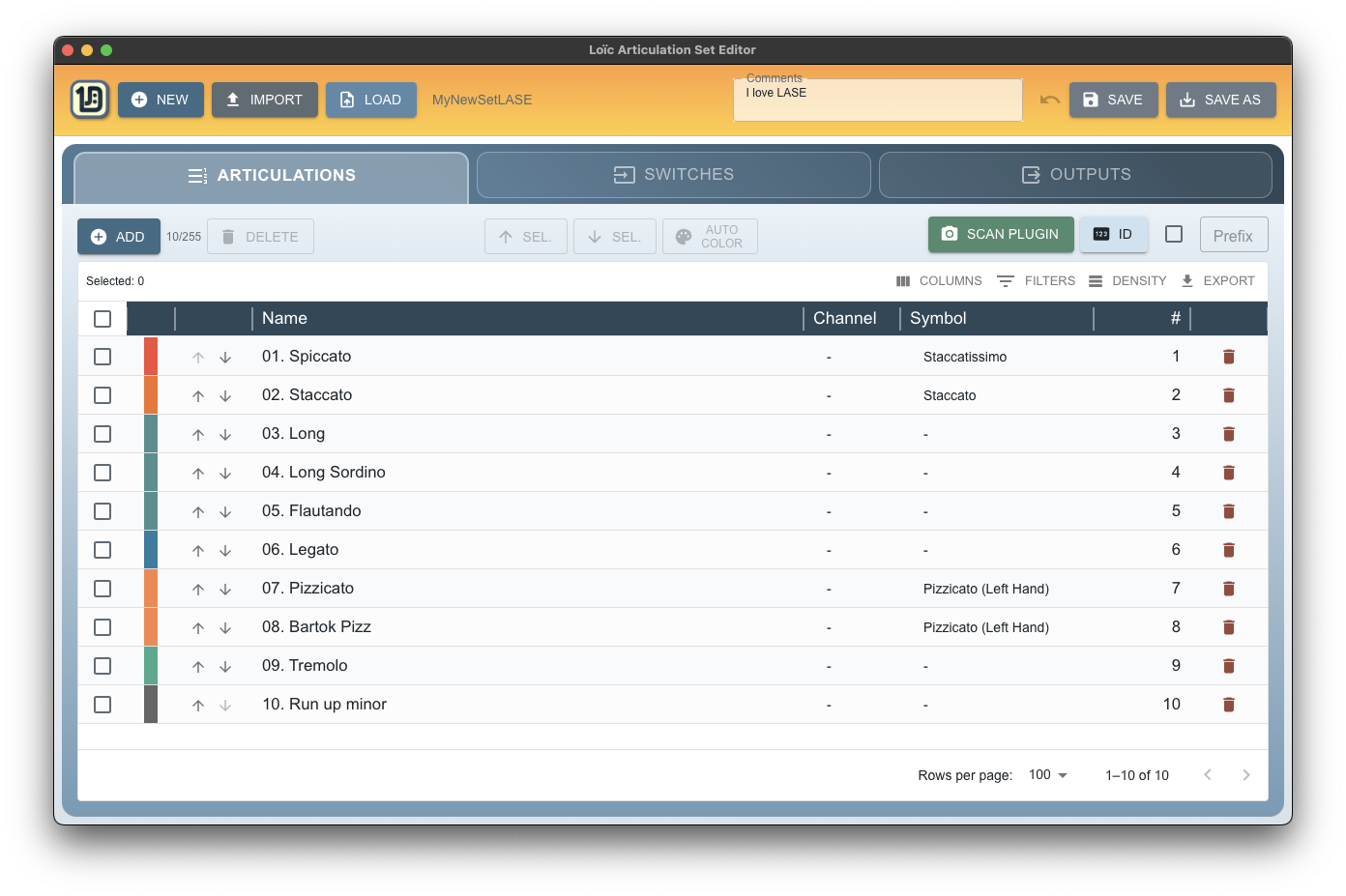This screenshot has height=896, width=1346.
Task: Expand the Filters panel
Action: [x=1037, y=281]
